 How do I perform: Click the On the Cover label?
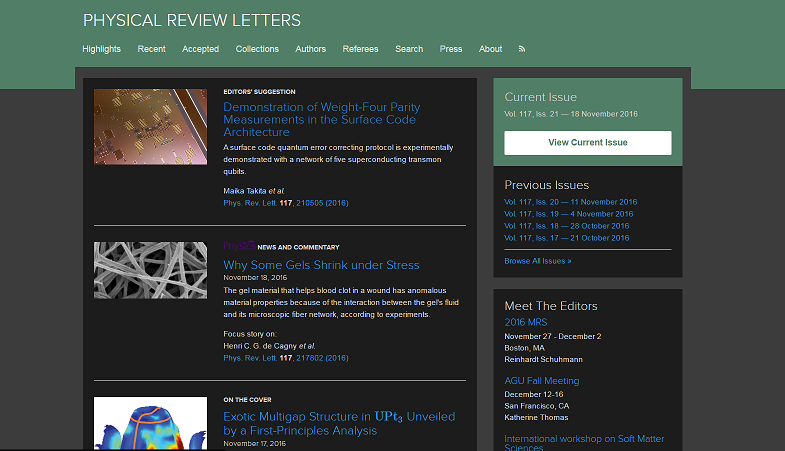point(247,400)
